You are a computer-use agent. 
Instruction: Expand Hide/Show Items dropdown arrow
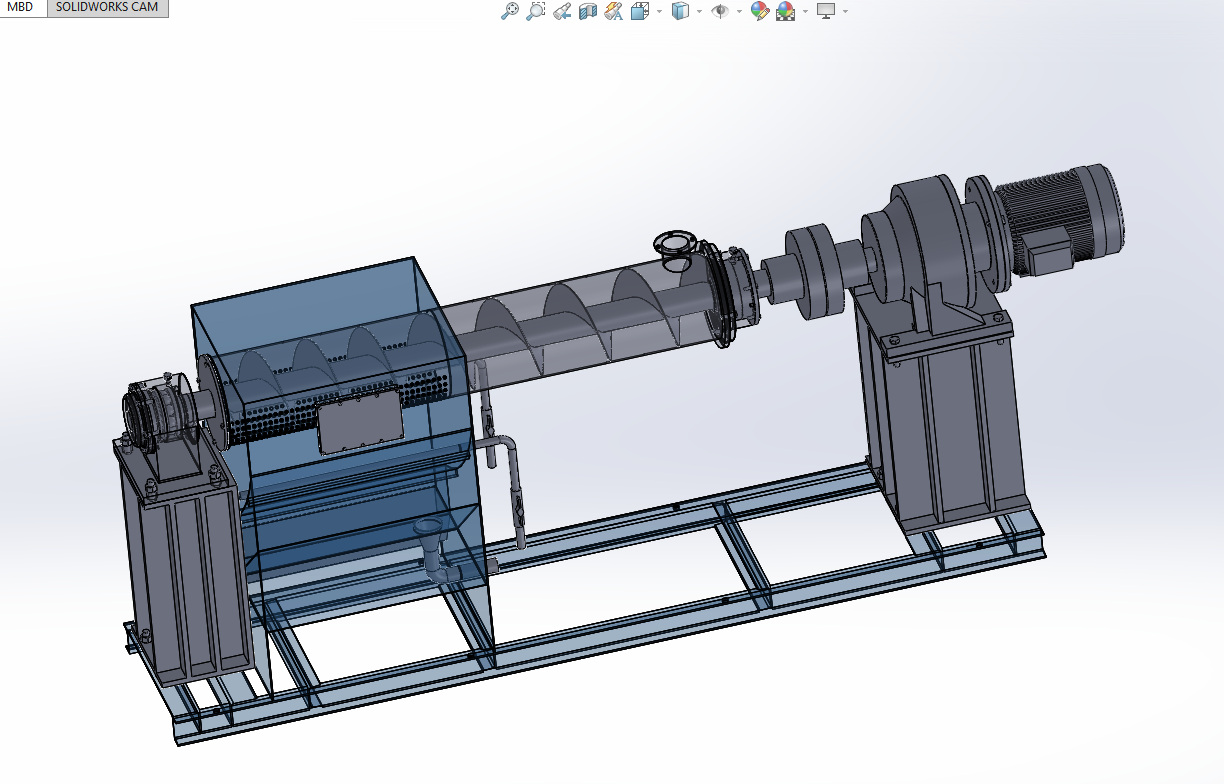pos(739,11)
